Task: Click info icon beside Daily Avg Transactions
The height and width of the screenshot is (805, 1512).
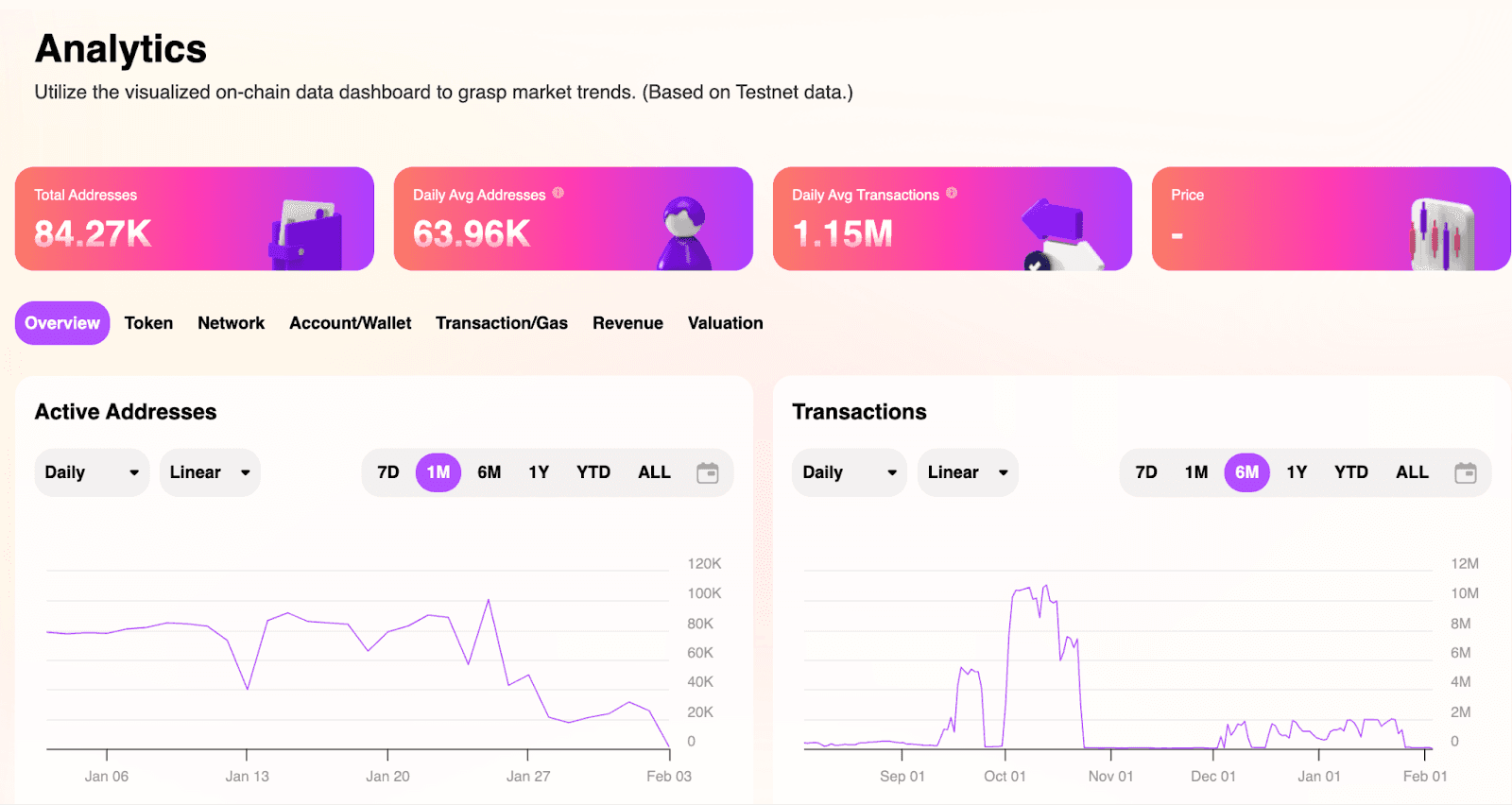Action: [952, 193]
